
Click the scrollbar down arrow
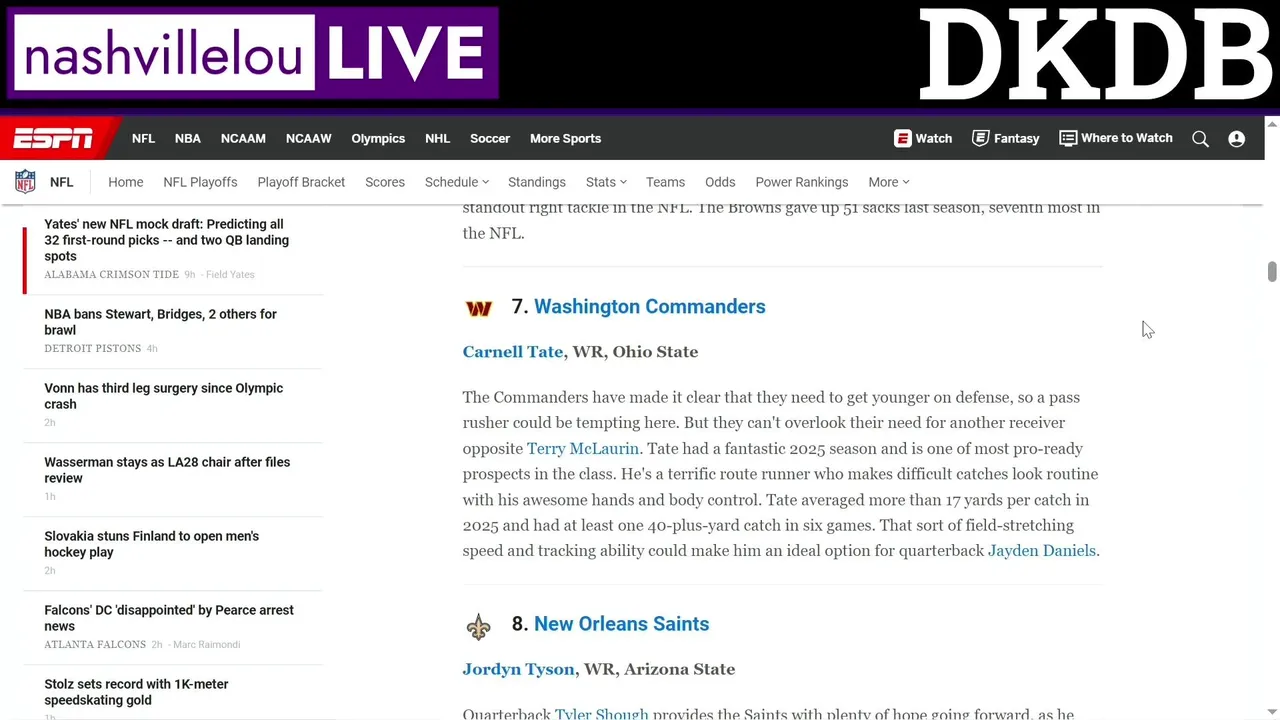(1272, 712)
